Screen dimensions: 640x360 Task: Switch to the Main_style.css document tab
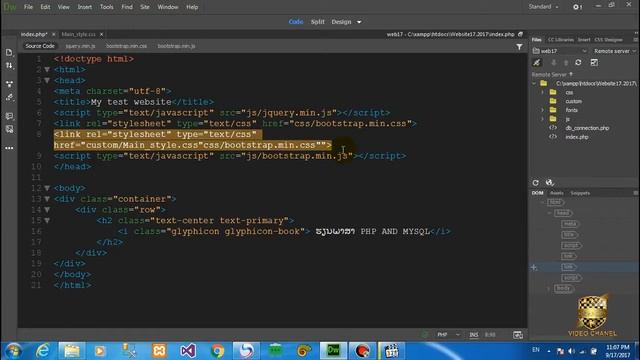78,34
